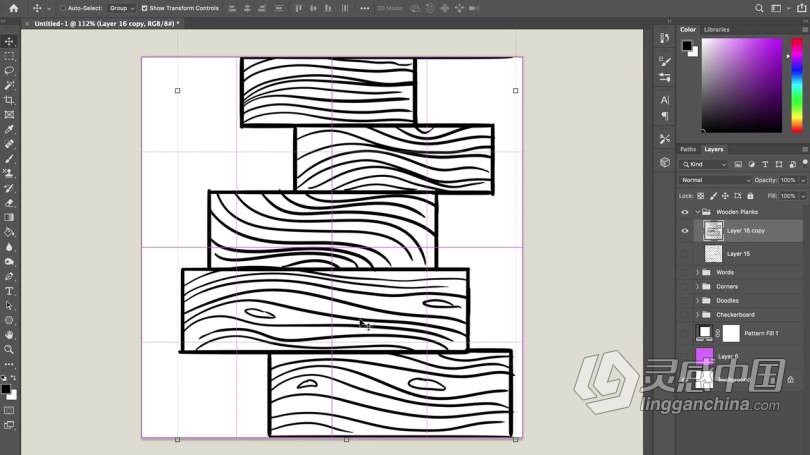810x455 pixels.
Task: Hide the Layer 16 copy layer
Action: [x=685, y=231]
